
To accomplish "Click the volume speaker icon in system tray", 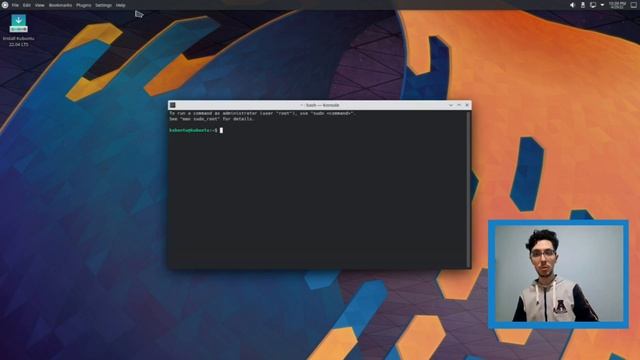I will tap(572, 5).
